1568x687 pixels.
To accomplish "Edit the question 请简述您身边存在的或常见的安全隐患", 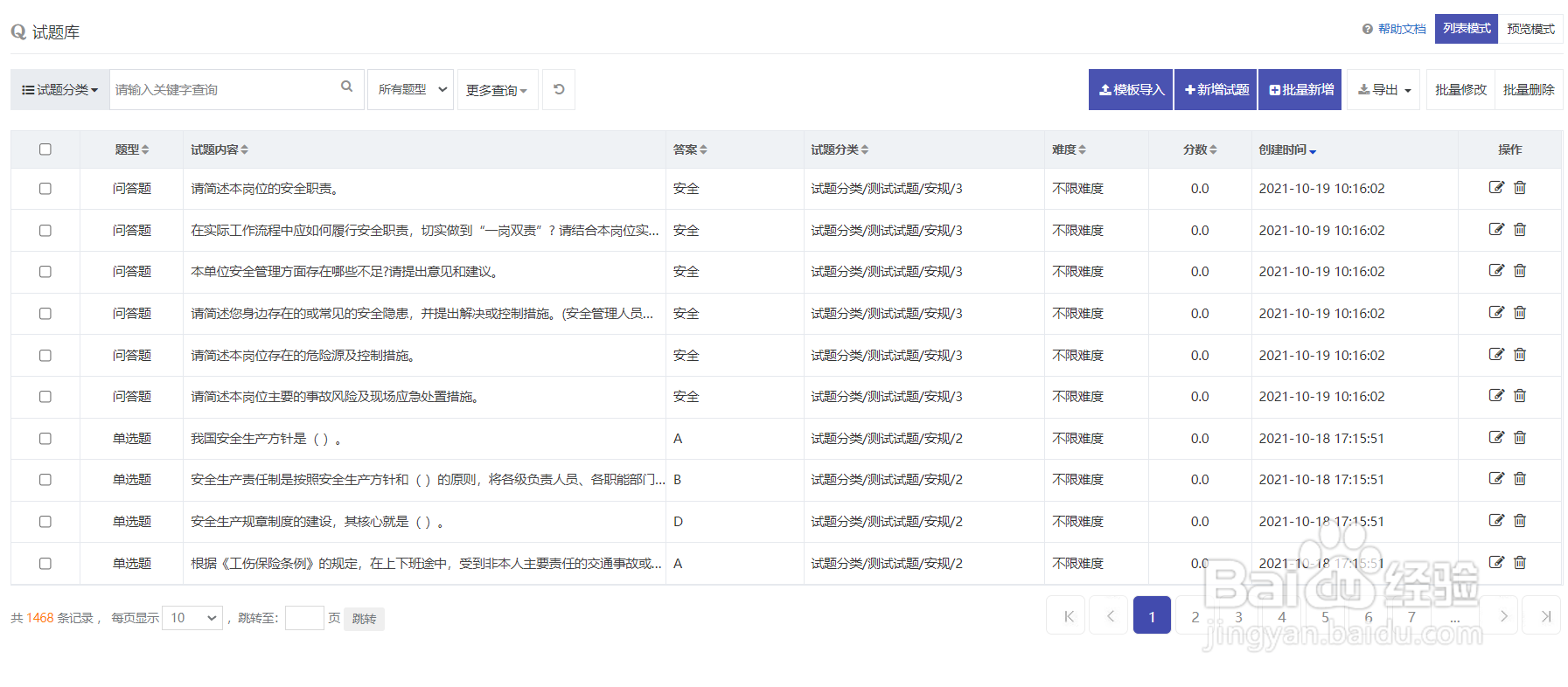I will pyautogui.click(x=1496, y=312).
